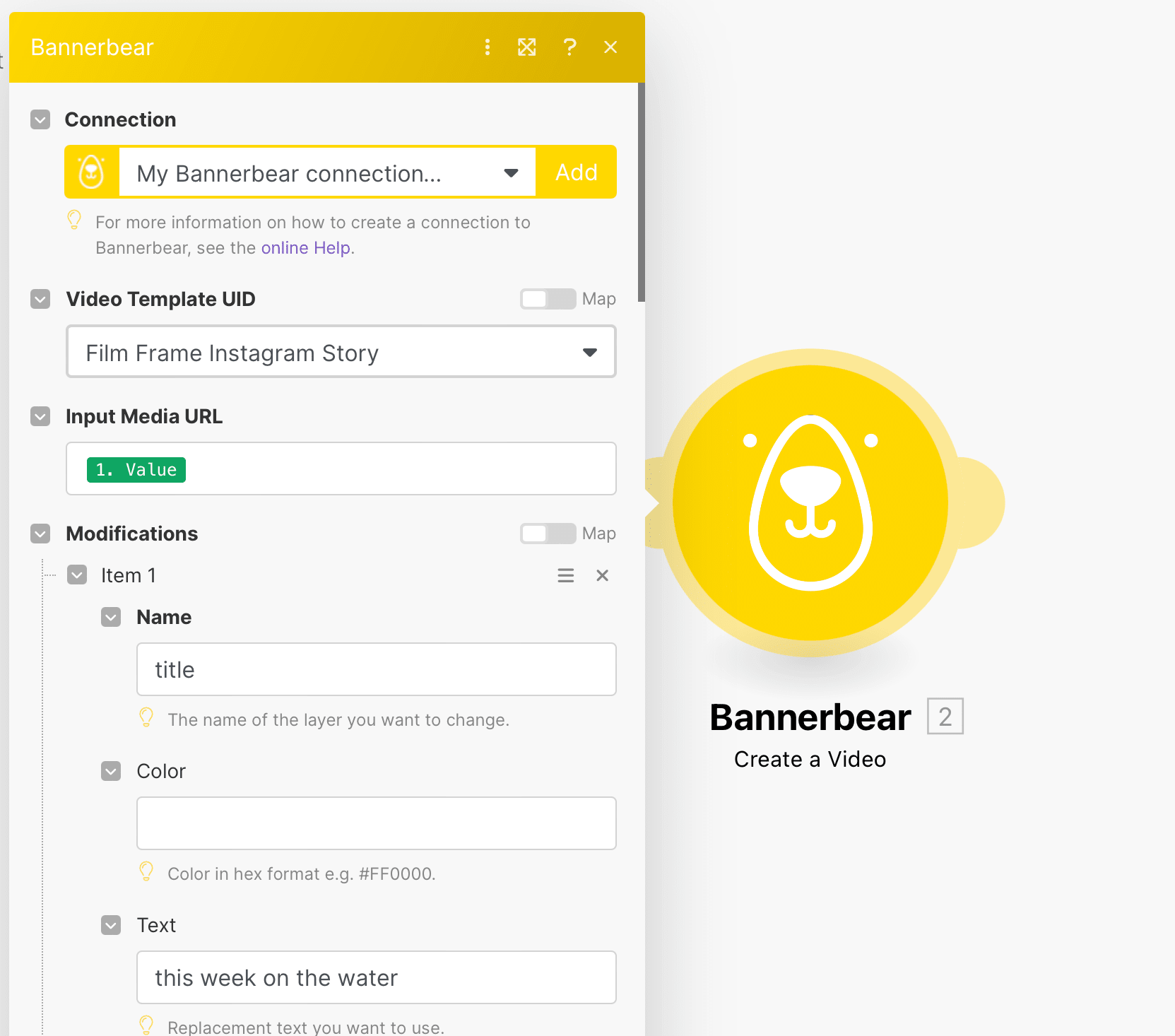Click the Add connection button
Viewport: 1175px width, 1036px height.
coord(577,172)
